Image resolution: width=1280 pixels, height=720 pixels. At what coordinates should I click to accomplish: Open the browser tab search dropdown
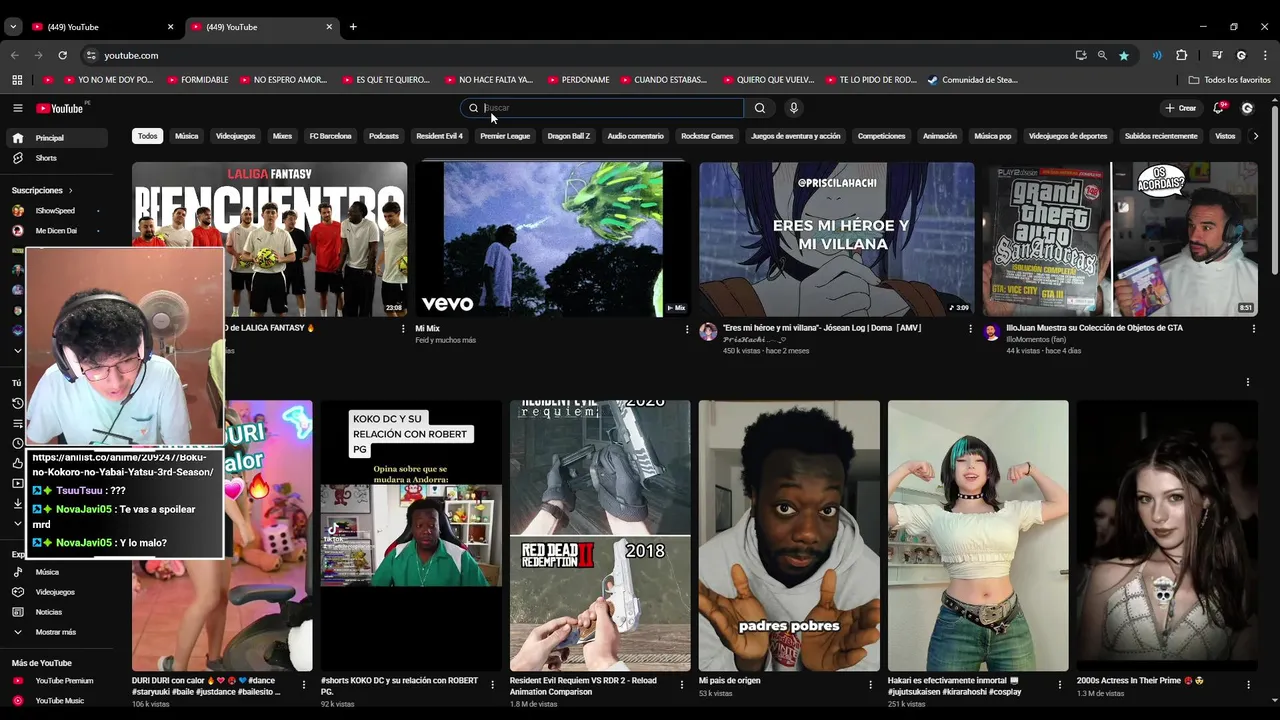13,27
